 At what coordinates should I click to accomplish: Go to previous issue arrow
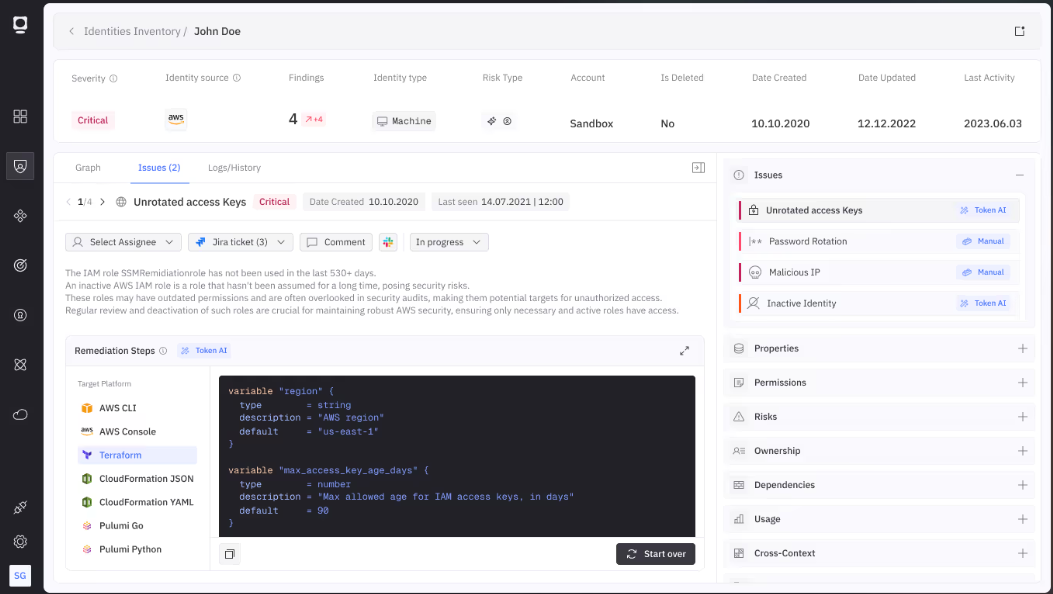coord(68,201)
